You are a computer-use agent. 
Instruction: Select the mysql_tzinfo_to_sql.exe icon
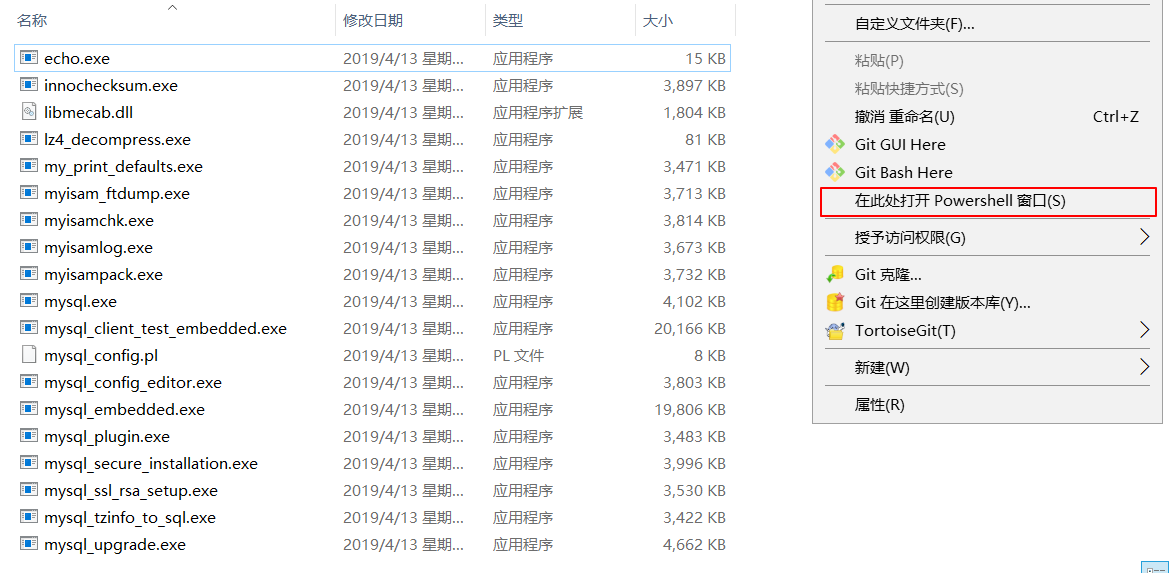pos(29,517)
